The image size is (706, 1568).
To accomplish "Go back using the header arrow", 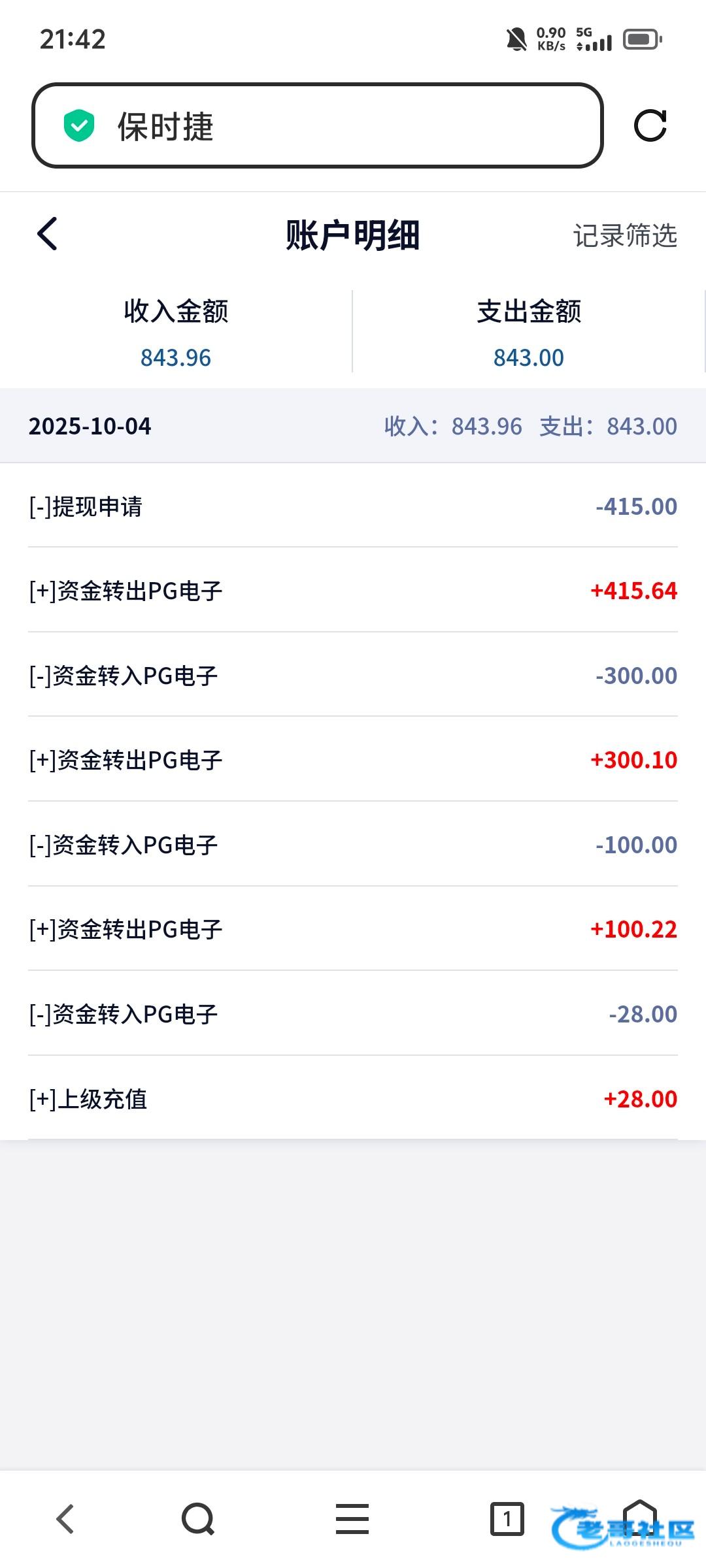I will [x=47, y=234].
